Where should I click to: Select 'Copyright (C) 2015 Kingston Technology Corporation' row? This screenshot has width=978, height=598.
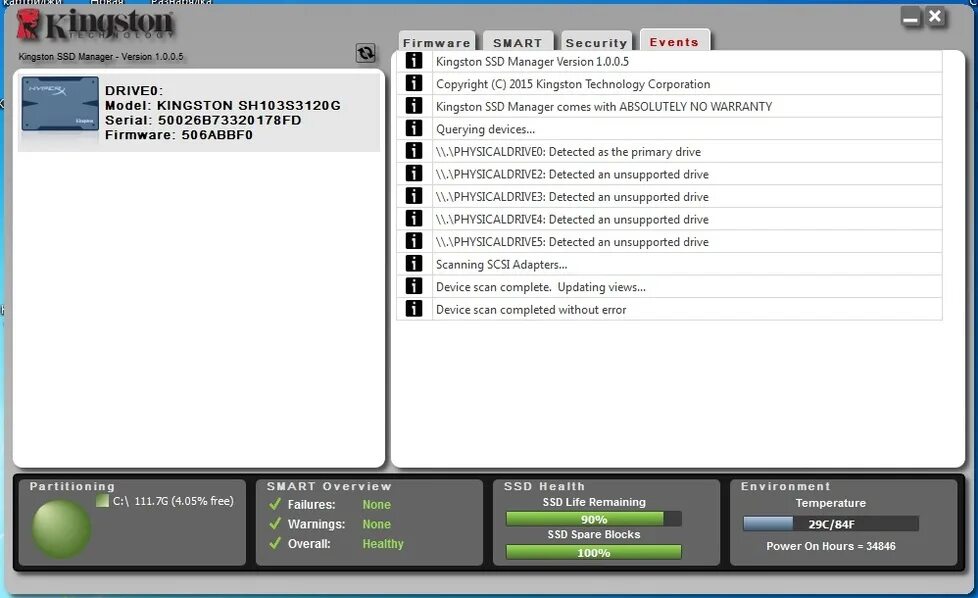click(669, 84)
